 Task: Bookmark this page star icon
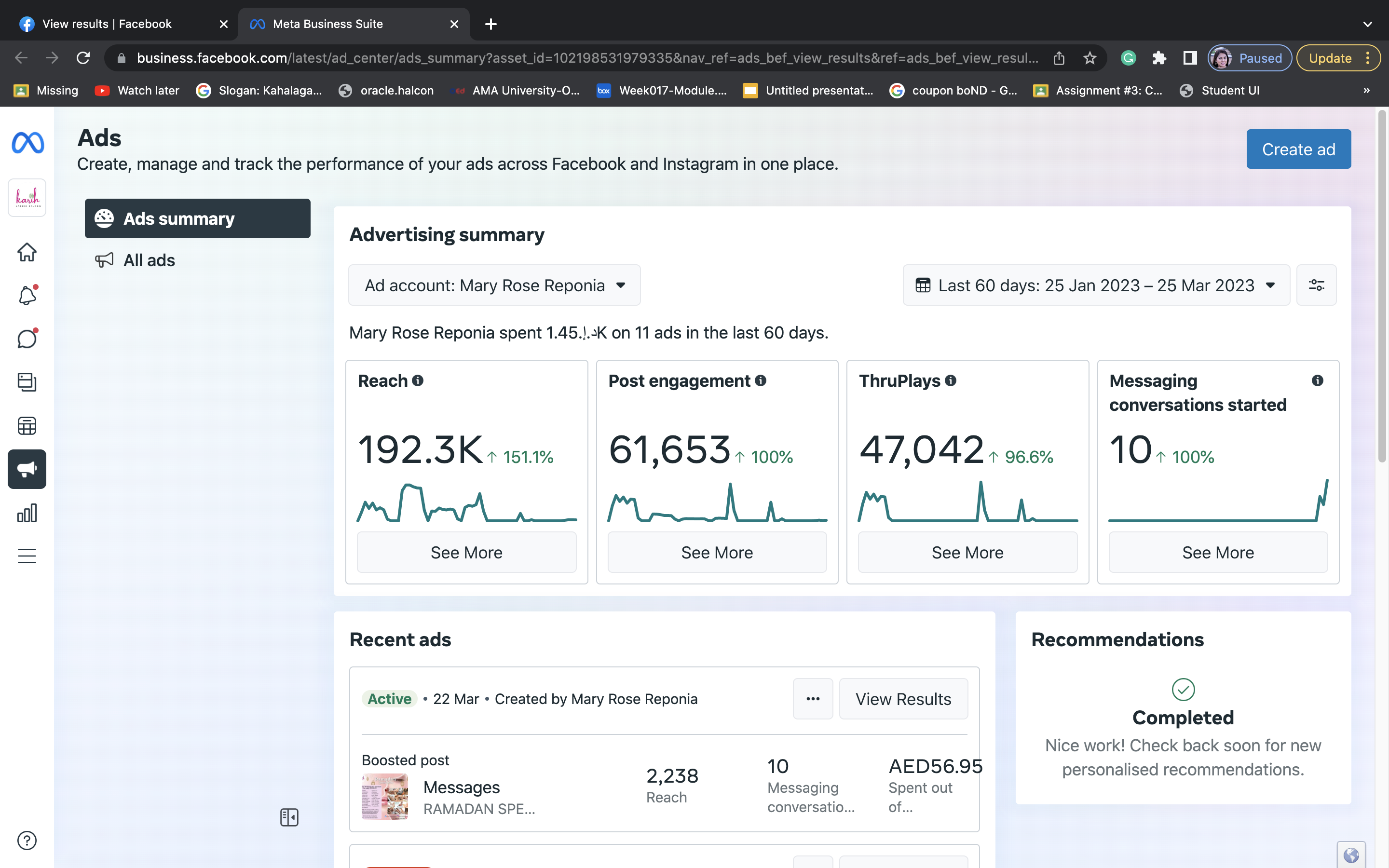click(x=1090, y=58)
